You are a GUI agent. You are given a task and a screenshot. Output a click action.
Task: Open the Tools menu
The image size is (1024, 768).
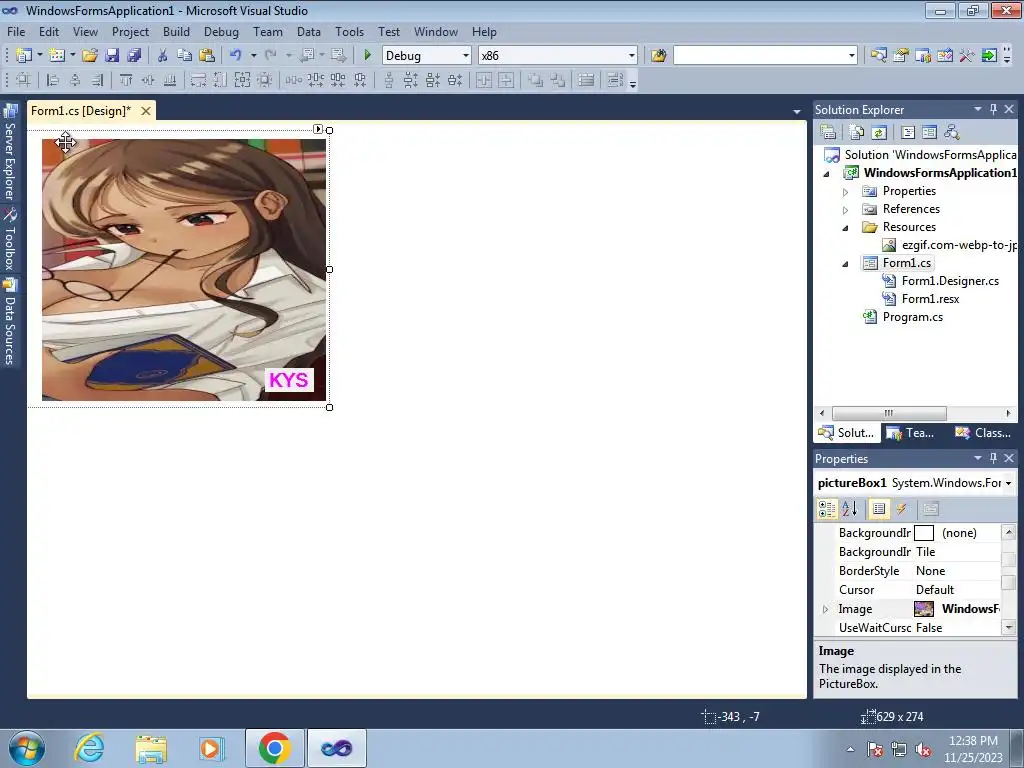(x=349, y=32)
